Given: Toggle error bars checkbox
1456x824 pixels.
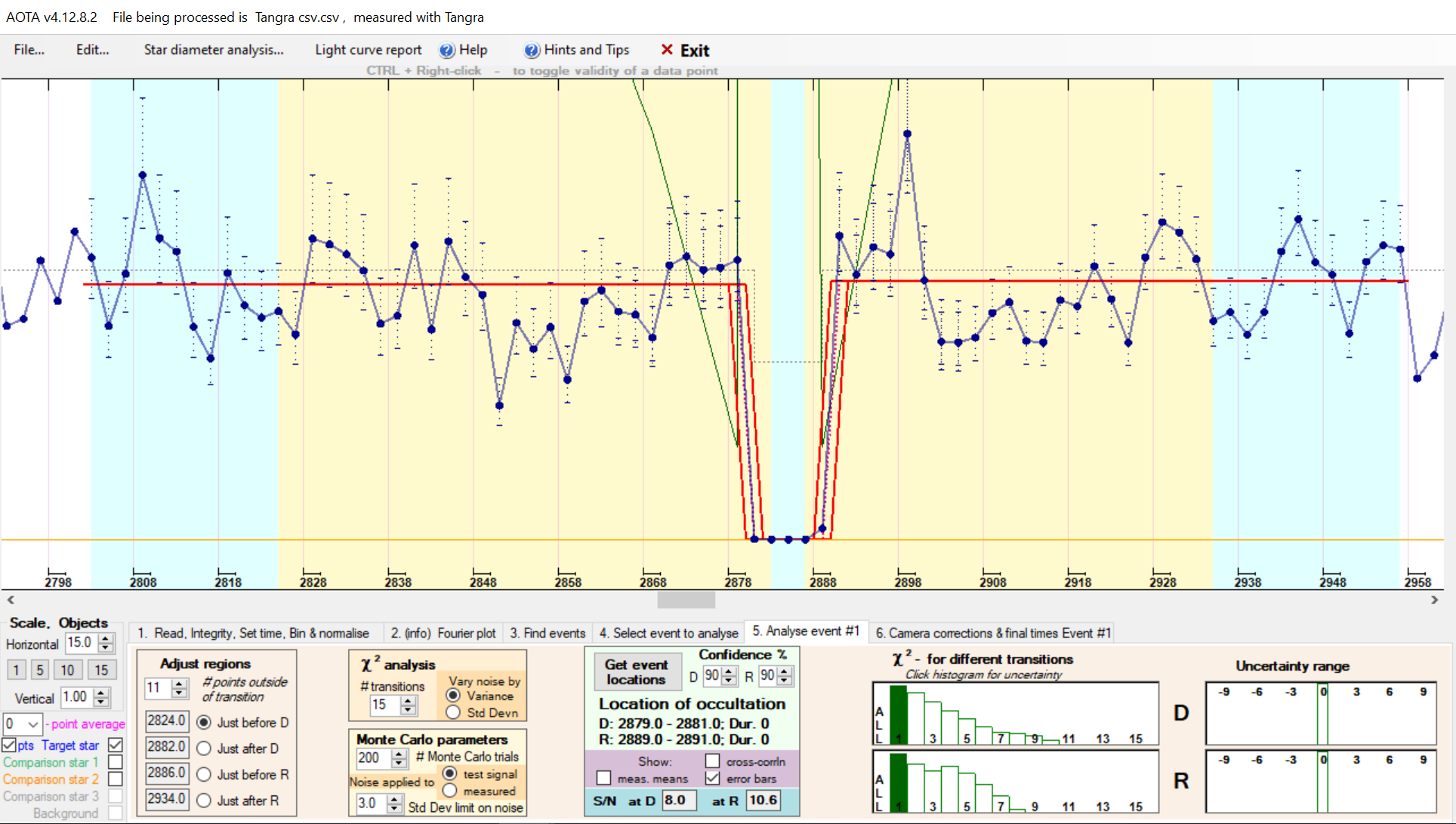Looking at the screenshot, I should (712, 778).
